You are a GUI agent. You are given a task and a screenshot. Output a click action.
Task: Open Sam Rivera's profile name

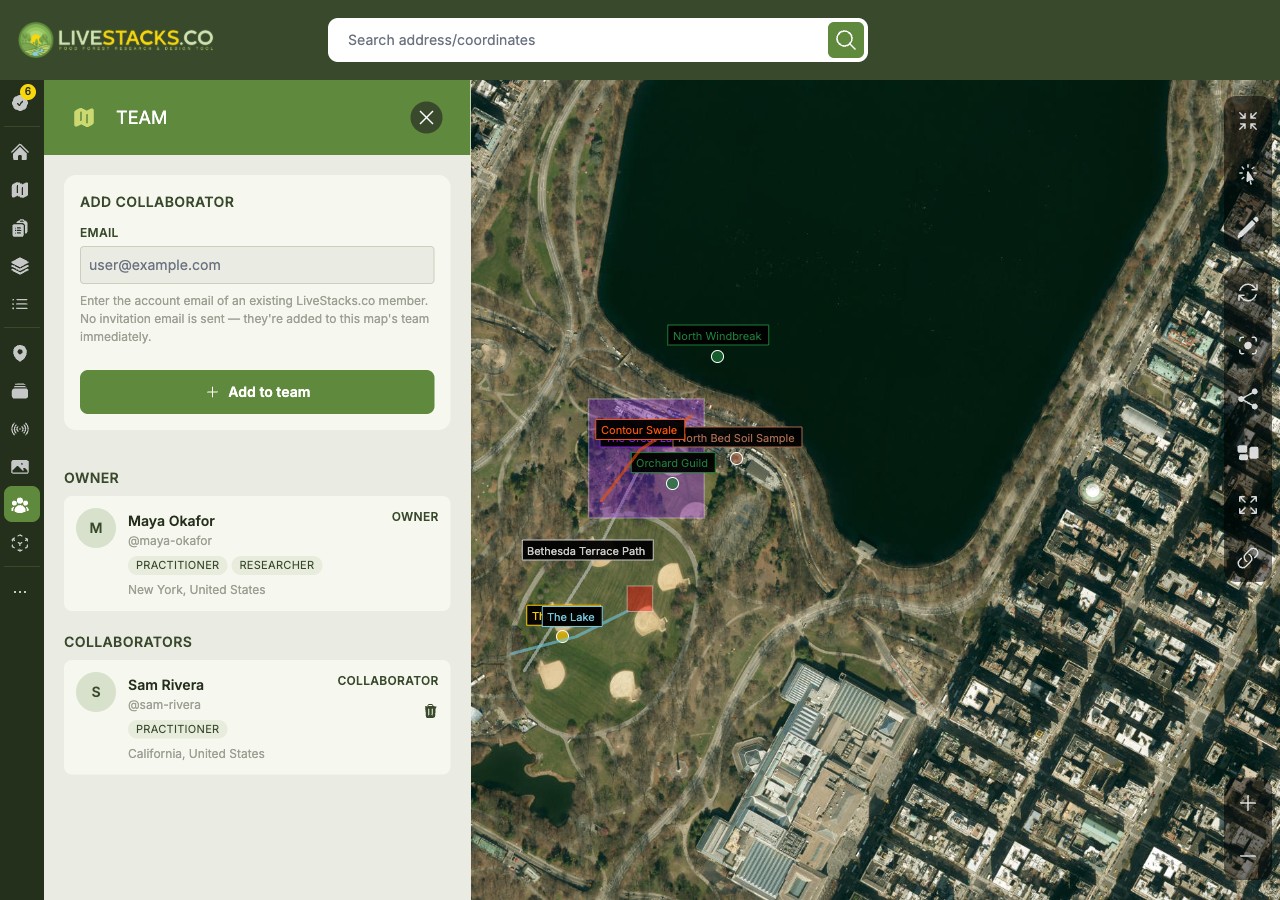tap(166, 685)
